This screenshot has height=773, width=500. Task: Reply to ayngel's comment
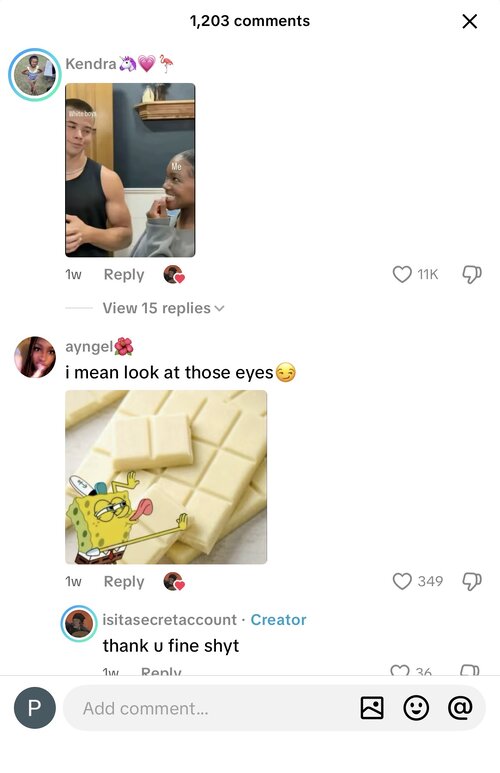click(x=124, y=582)
